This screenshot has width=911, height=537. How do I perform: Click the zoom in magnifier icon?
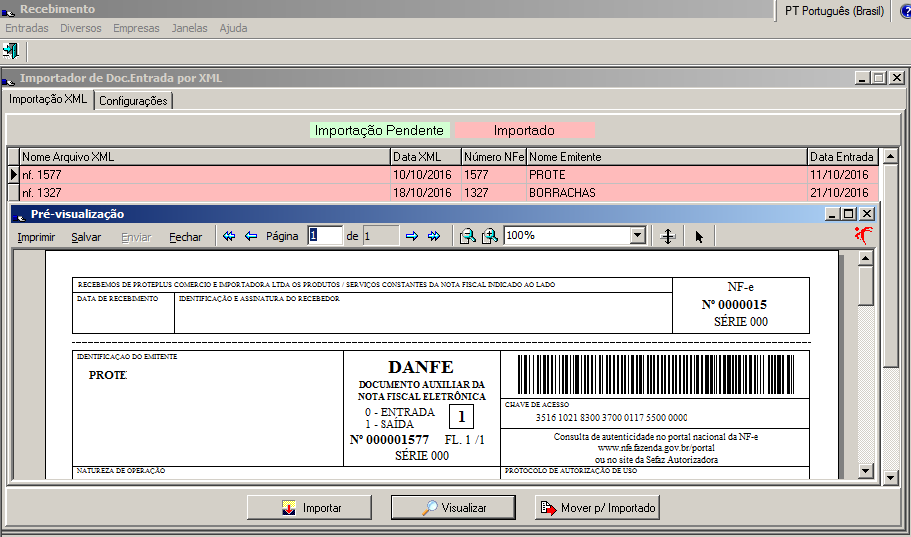(x=489, y=236)
